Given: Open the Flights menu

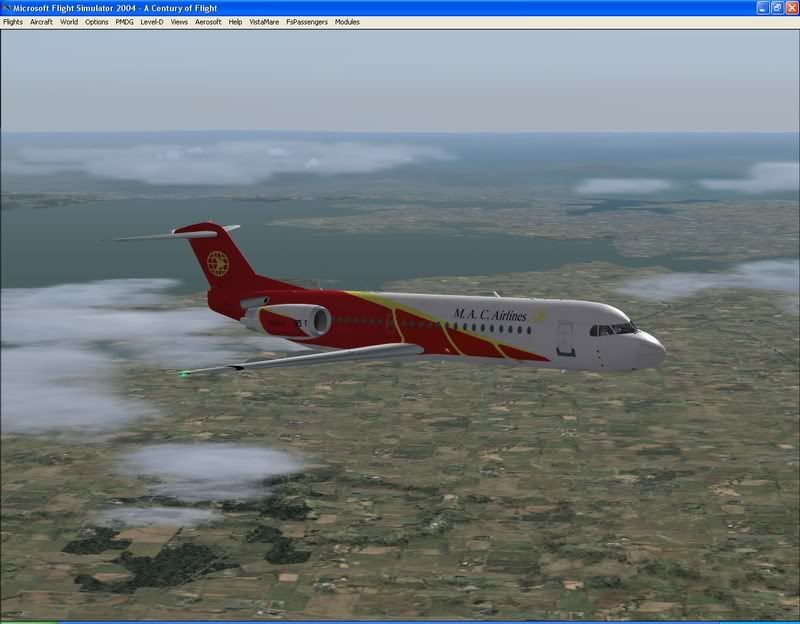Looking at the screenshot, I should 13,21.
